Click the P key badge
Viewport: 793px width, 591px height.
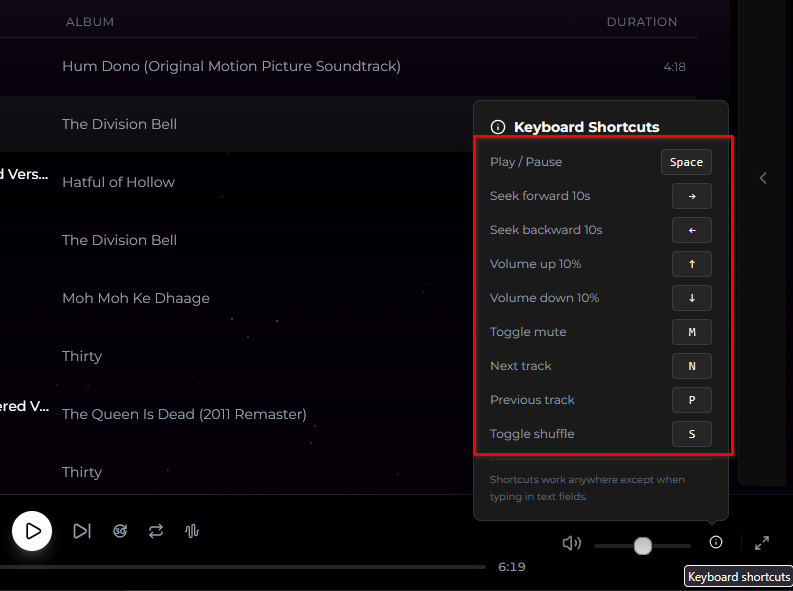(692, 400)
